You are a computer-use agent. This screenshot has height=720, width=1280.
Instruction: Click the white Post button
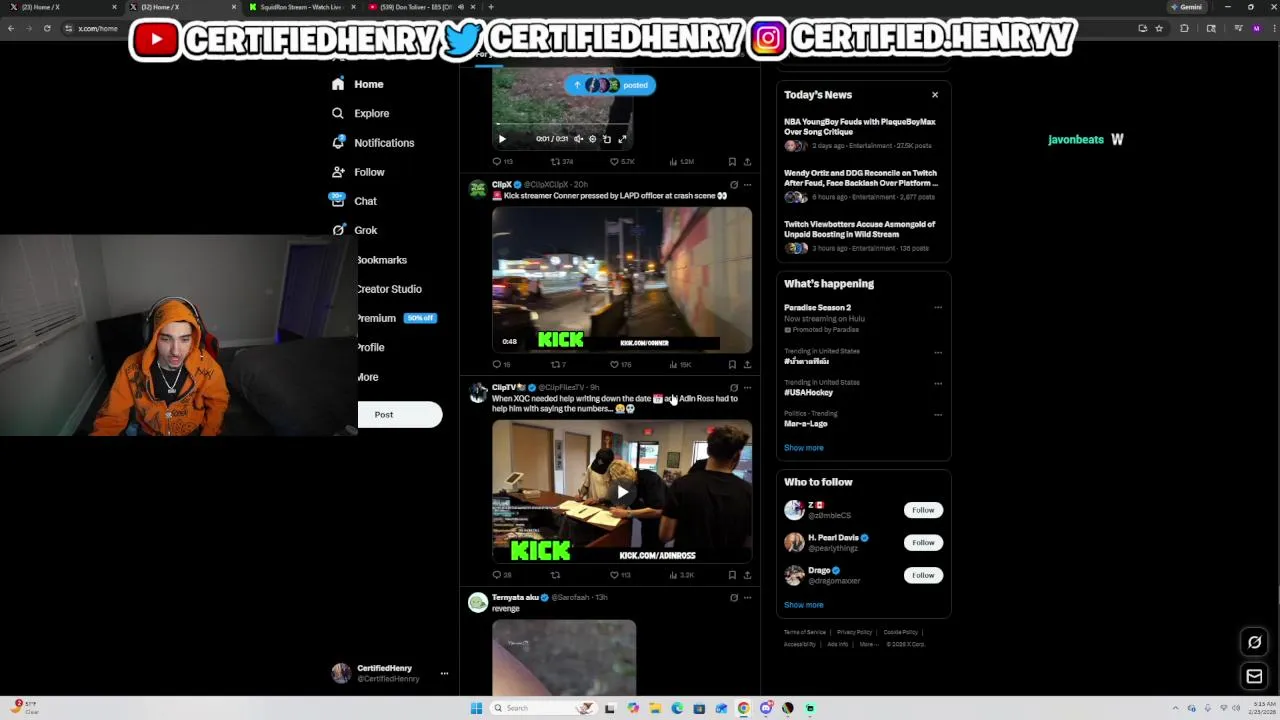click(400, 414)
